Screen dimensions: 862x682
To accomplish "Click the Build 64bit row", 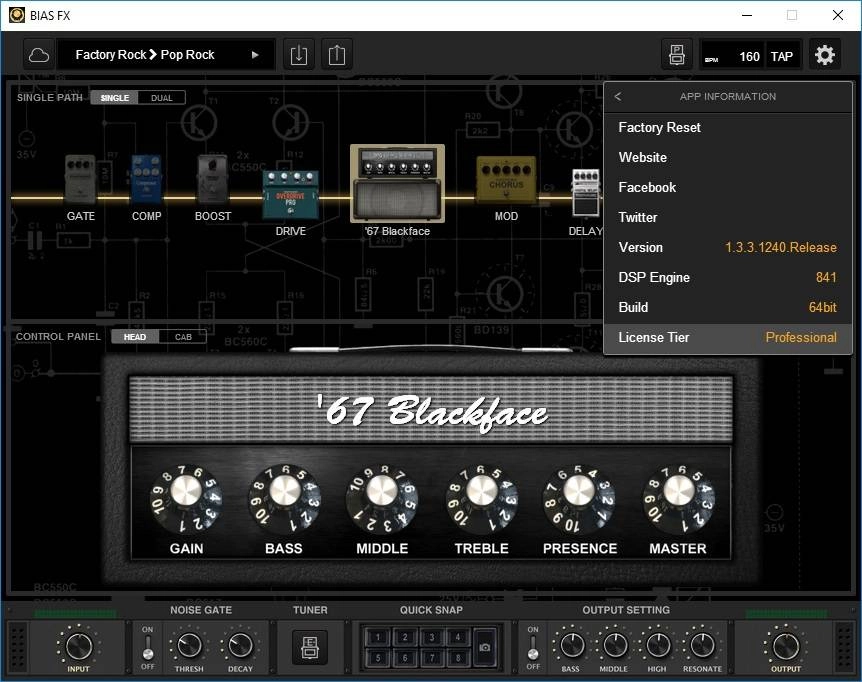I will pyautogui.click(x=728, y=308).
